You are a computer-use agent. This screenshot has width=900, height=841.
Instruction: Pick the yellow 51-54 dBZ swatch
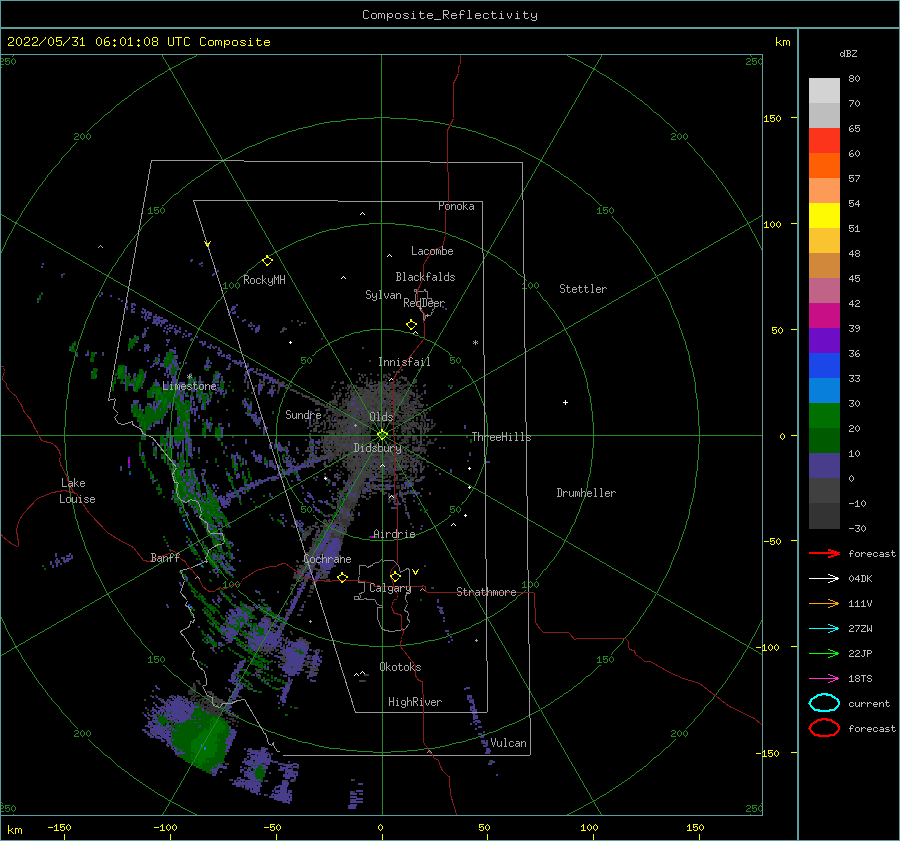[824, 215]
